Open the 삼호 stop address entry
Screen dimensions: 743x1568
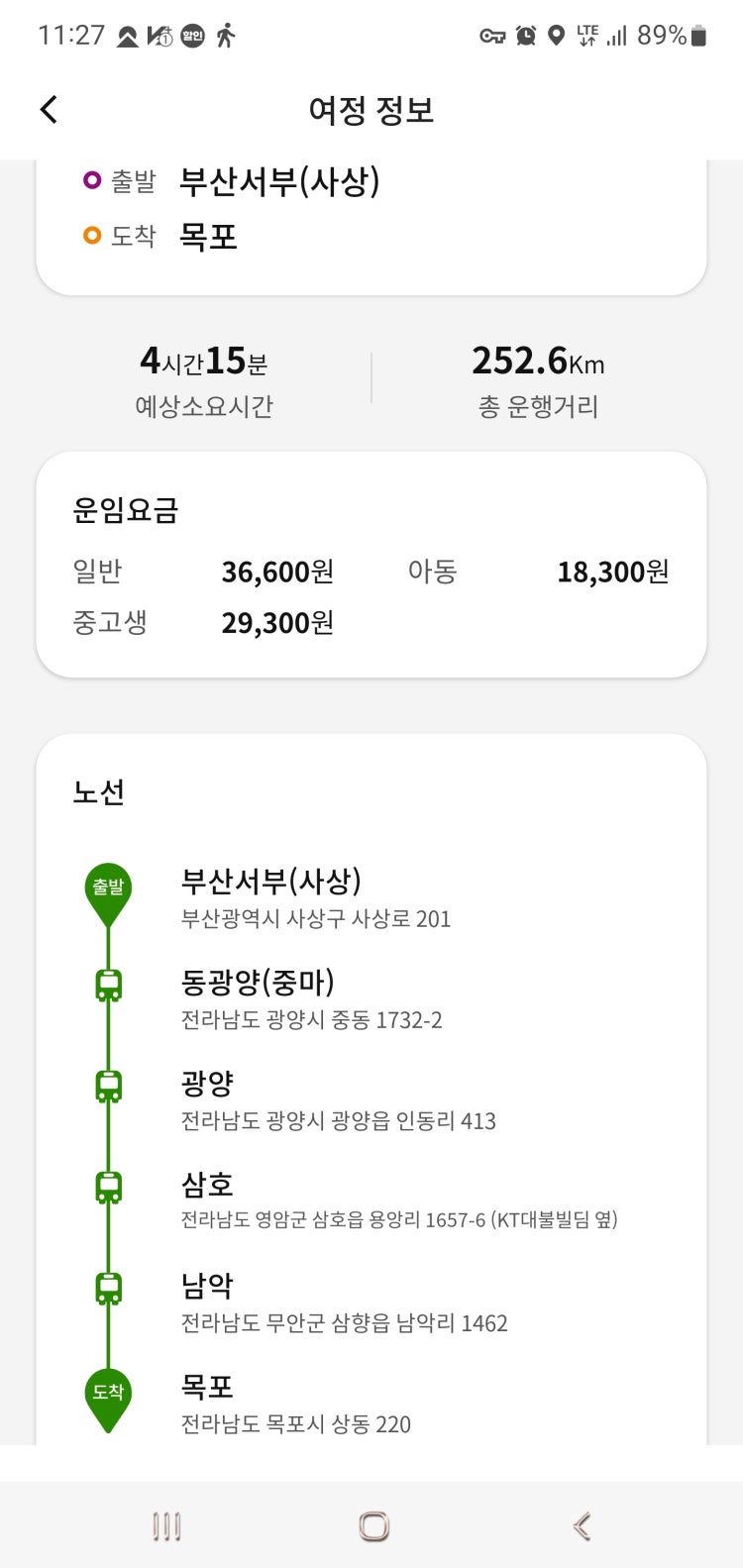point(398,1220)
